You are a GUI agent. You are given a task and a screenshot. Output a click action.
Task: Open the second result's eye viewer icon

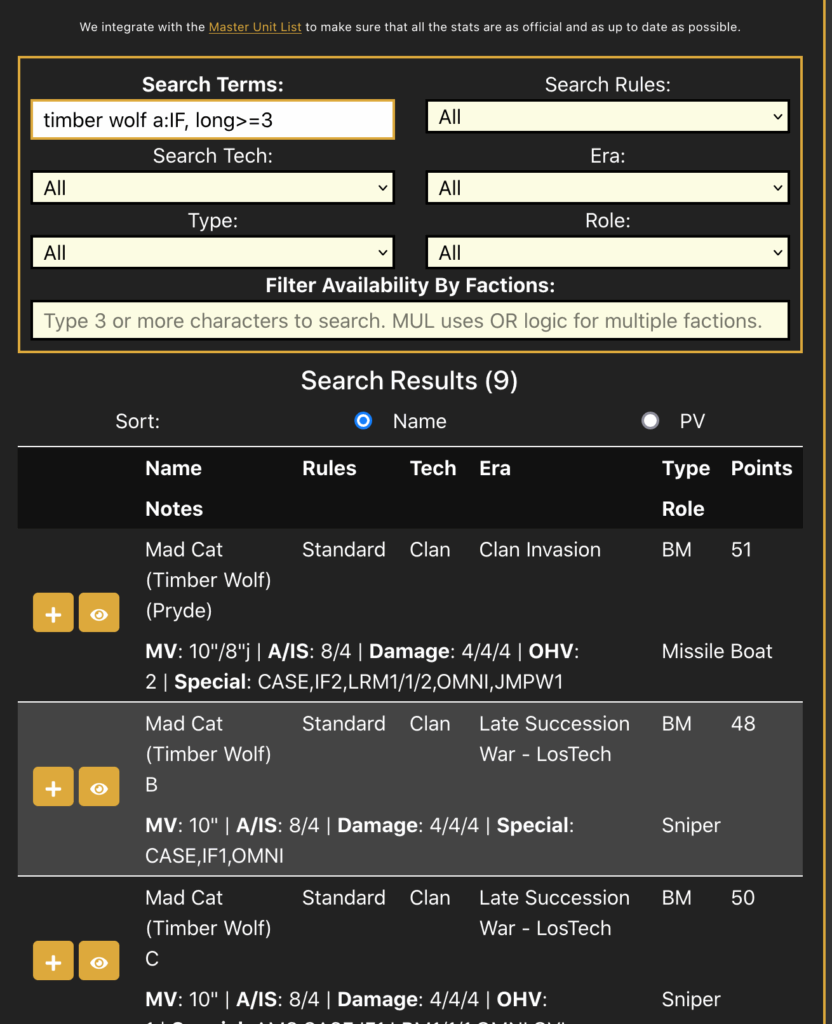click(x=99, y=786)
